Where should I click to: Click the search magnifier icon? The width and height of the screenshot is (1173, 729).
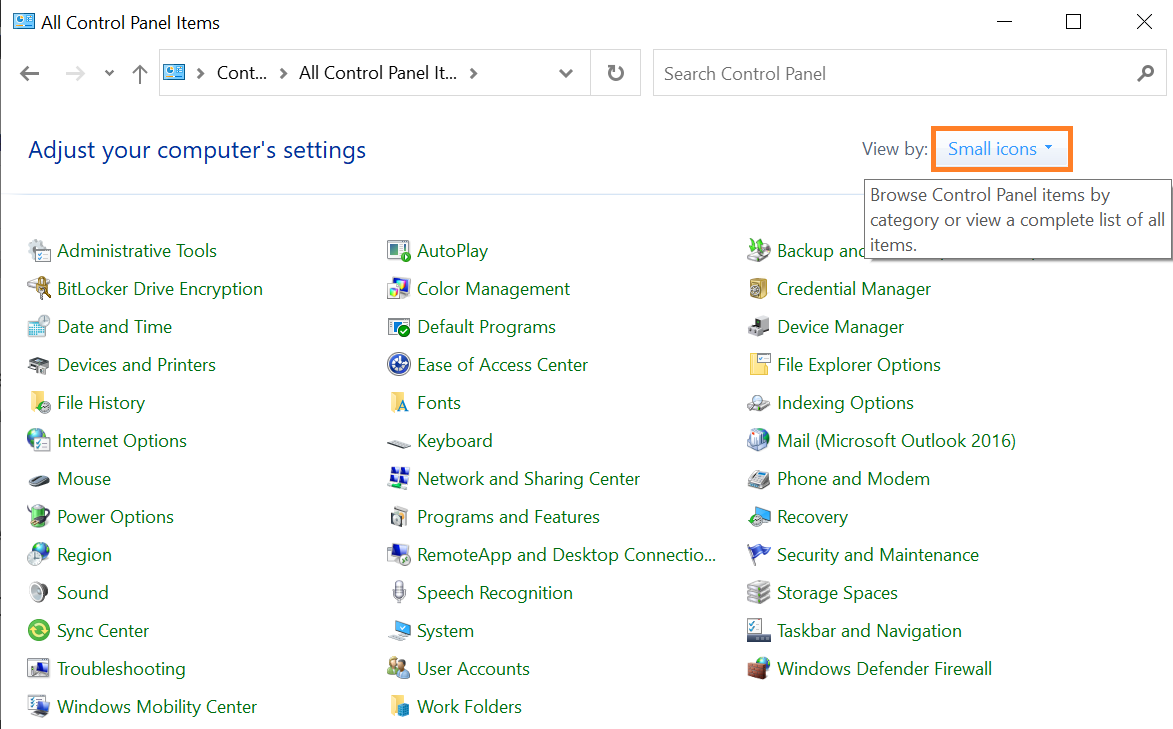1145,73
